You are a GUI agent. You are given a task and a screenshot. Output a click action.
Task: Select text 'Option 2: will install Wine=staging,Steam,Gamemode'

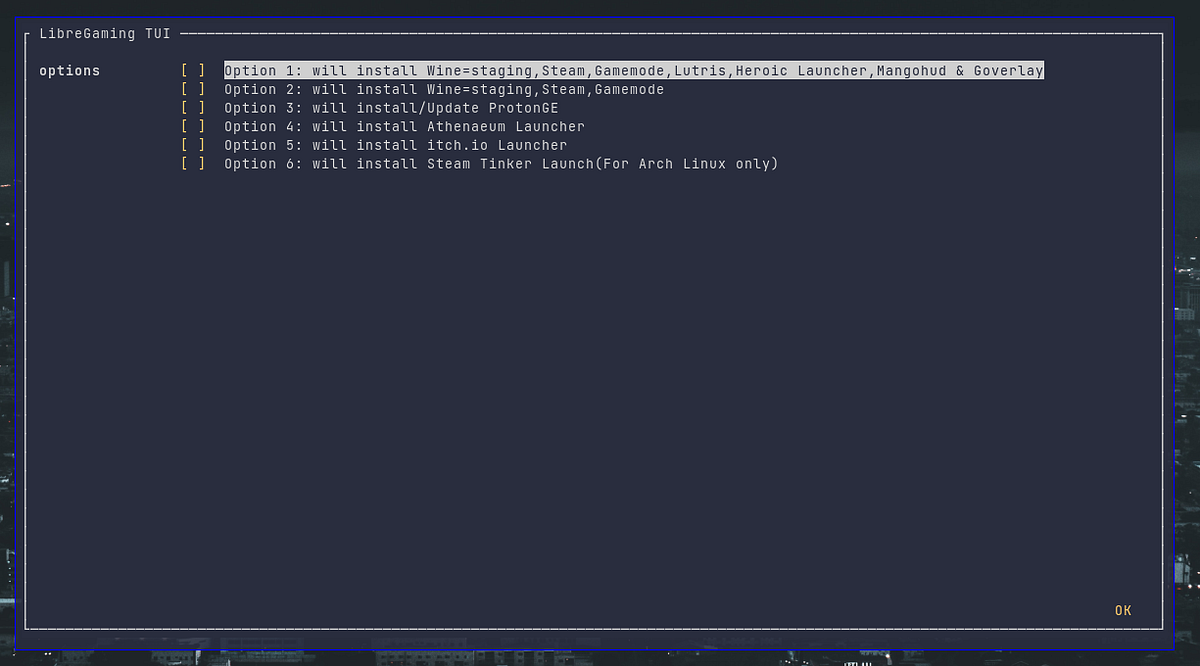point(444,89)
